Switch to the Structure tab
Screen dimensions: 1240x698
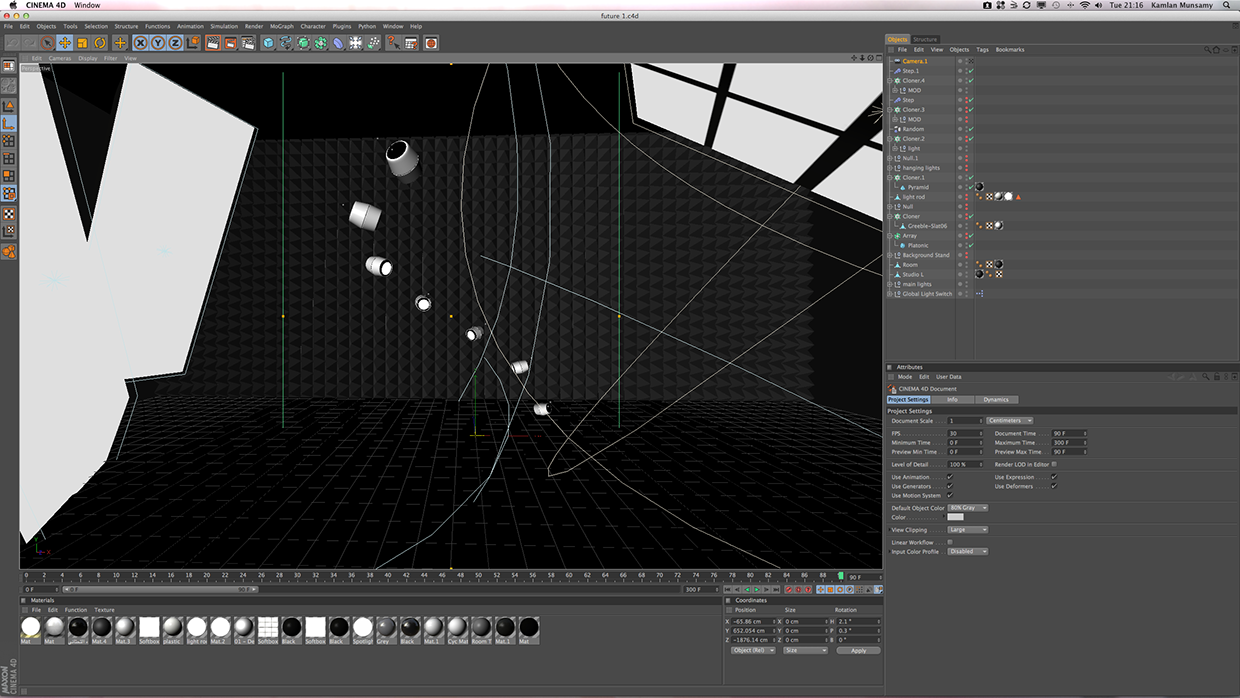925,39
